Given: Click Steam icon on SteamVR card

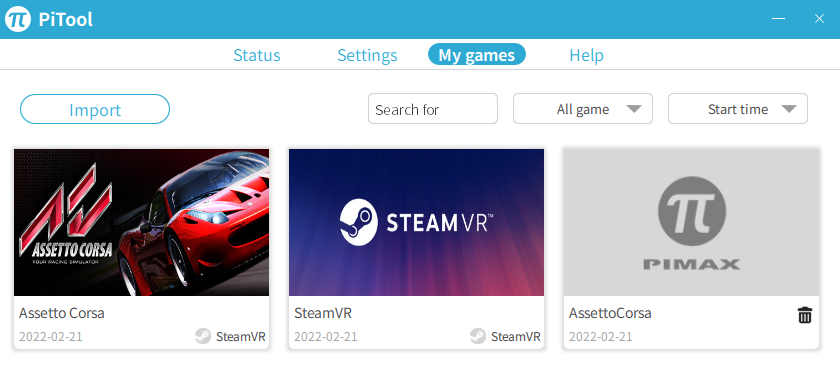Looking at the screenshot, I should (x=478, y=337).
